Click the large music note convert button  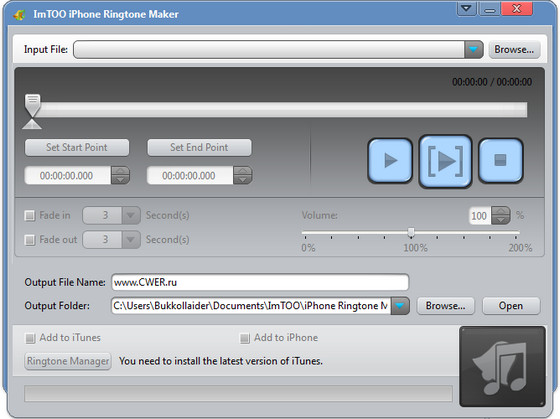point(502,366)
